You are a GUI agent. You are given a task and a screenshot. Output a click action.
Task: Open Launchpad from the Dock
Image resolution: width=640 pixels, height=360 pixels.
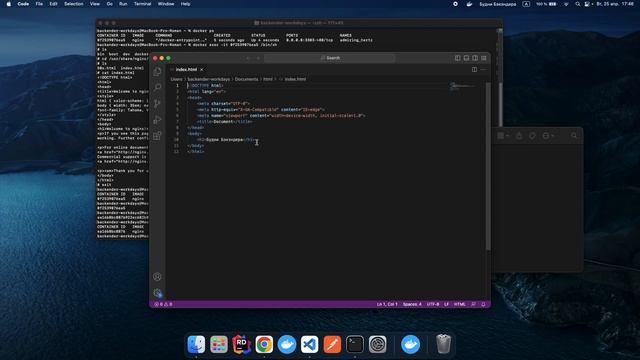[x=219, y=344]
